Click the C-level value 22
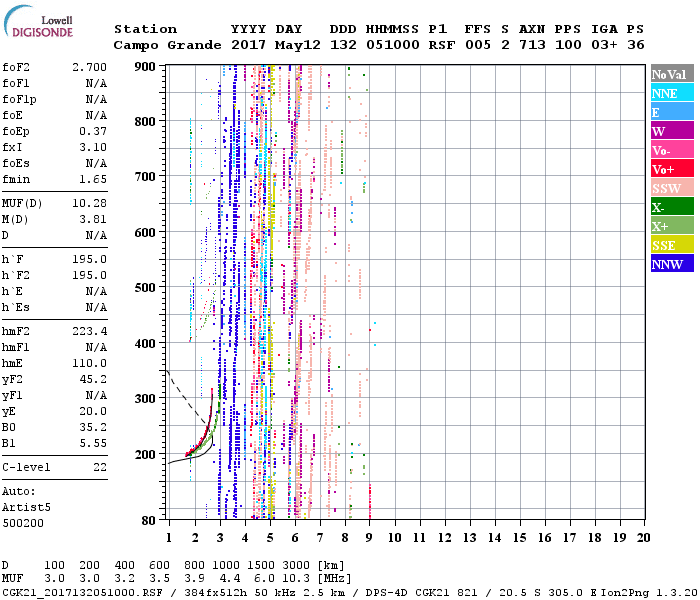 [x=100, y=467]
